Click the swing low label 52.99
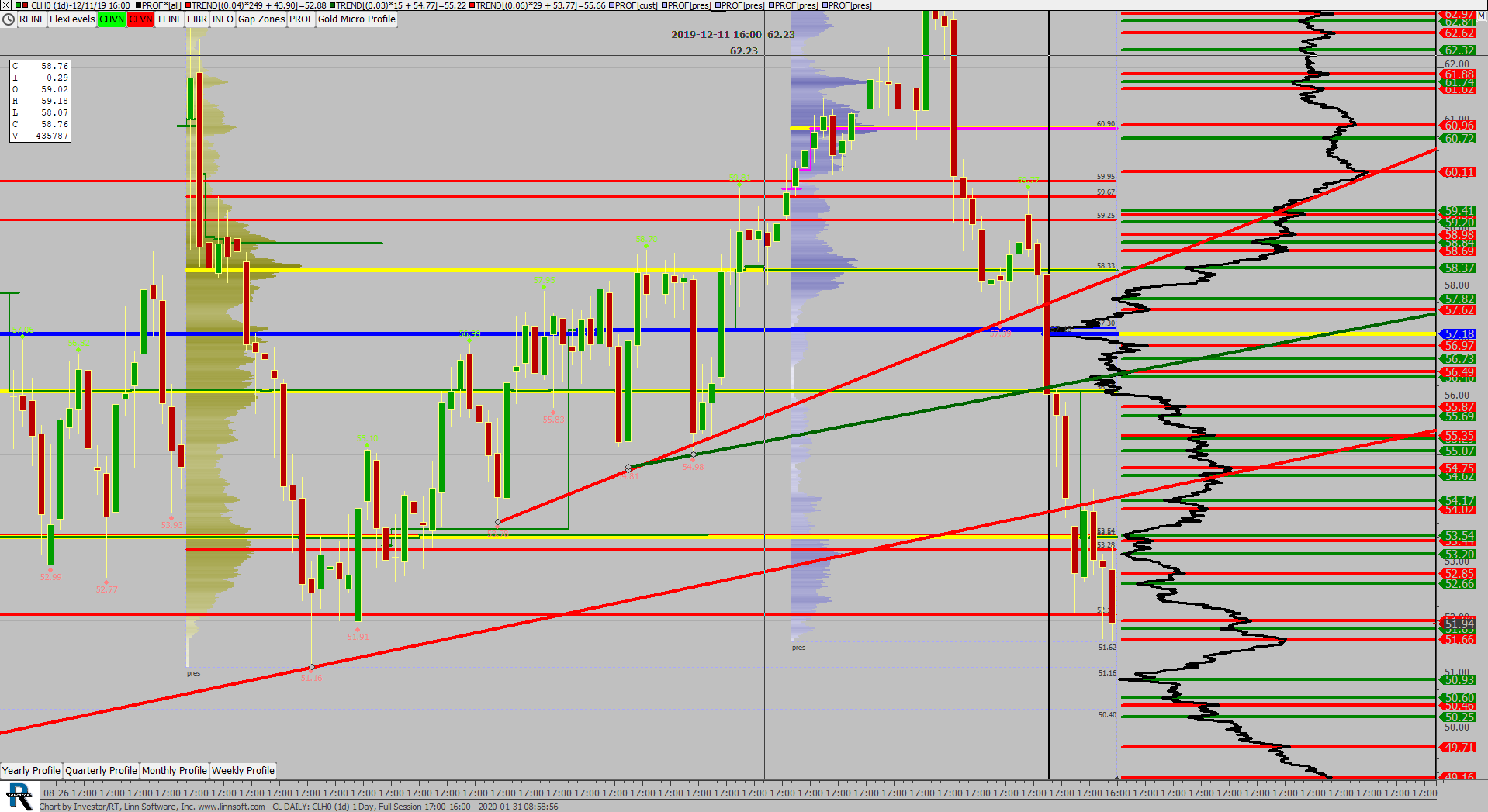This screenshot has height=812, width=1488. pos(50,577)
